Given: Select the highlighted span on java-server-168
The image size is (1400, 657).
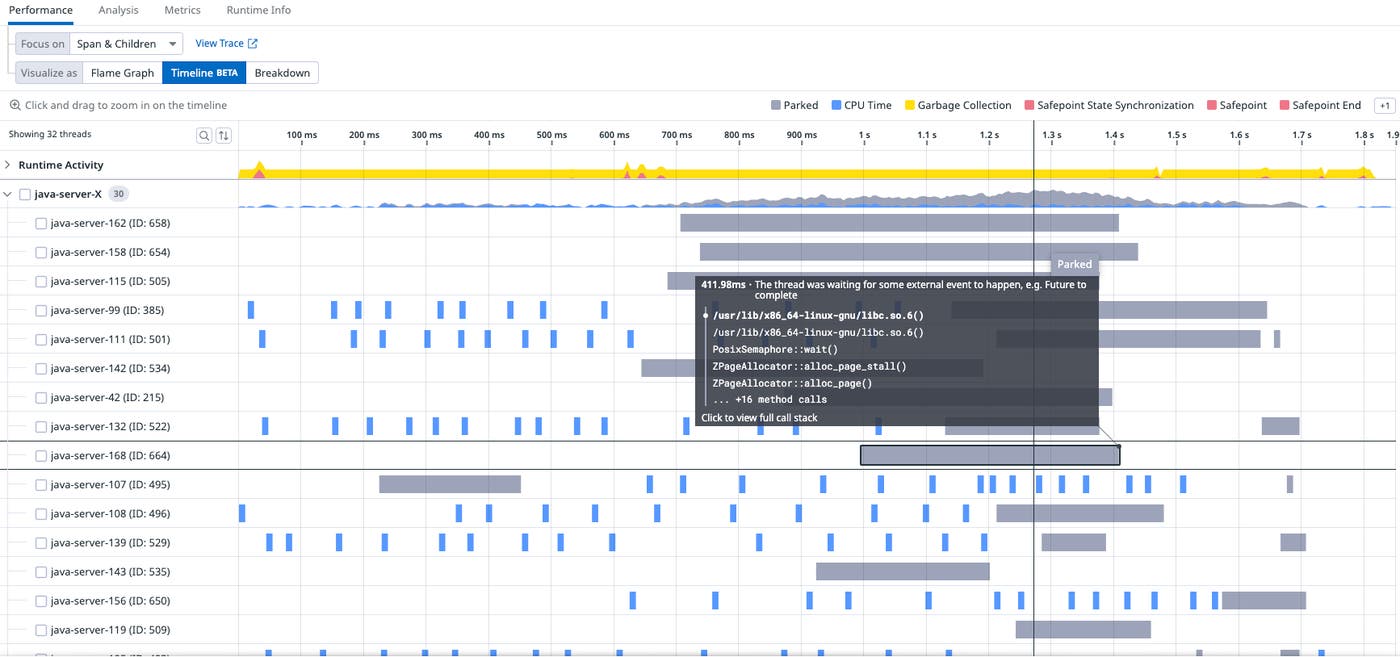Looking at the screenshot, I should click(x=989, y=455).
